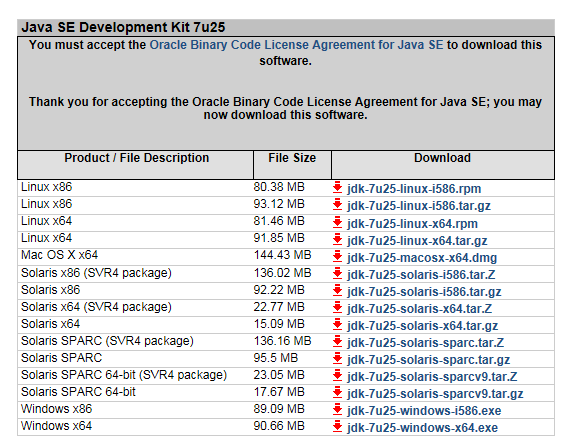The width and height of the screenshot is (571, 437).
Task: Click download arrow icon for jdk-7u25-linux-x64.tar.gz
Action: pyautogui.click(x=338, y=240)
